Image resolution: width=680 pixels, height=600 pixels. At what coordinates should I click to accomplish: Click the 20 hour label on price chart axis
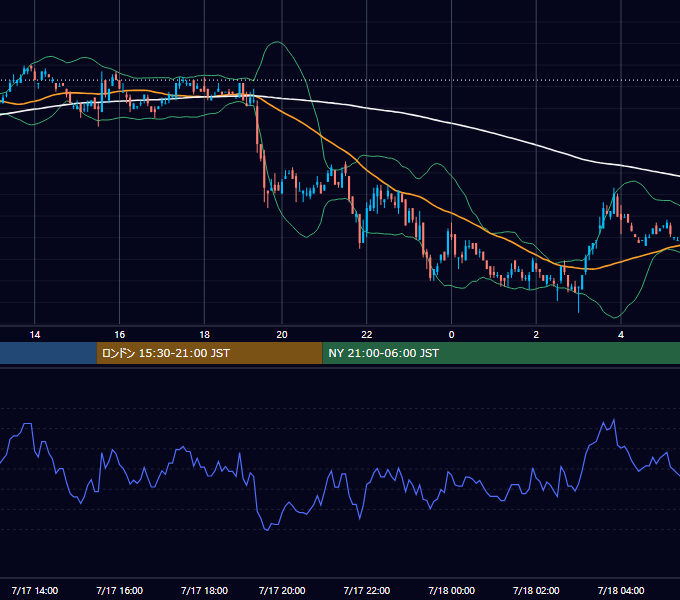point(282,335)
